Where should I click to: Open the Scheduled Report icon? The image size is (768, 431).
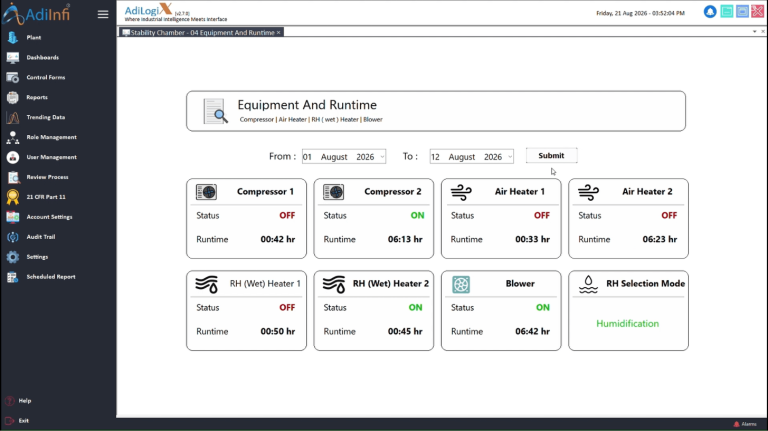click(13, 277)
